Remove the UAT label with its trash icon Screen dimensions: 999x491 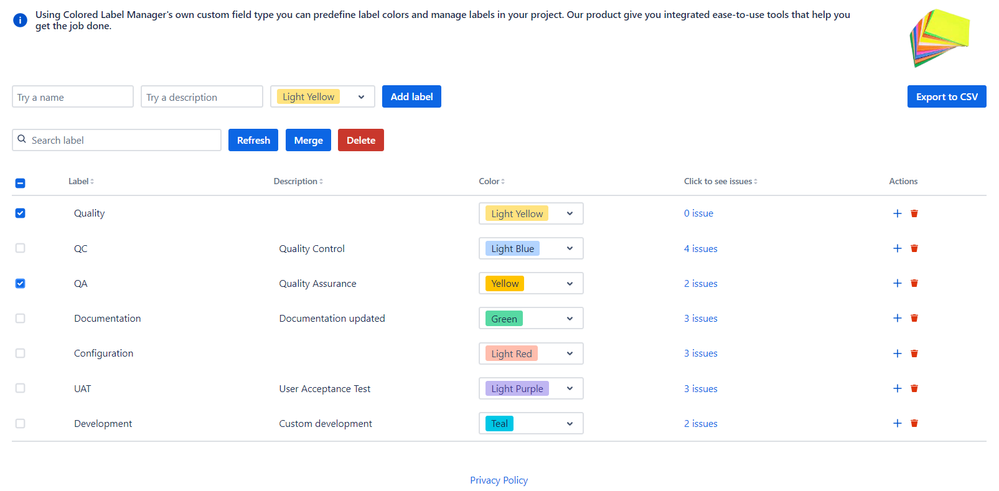pyautogui.click(x=914, y=388)
